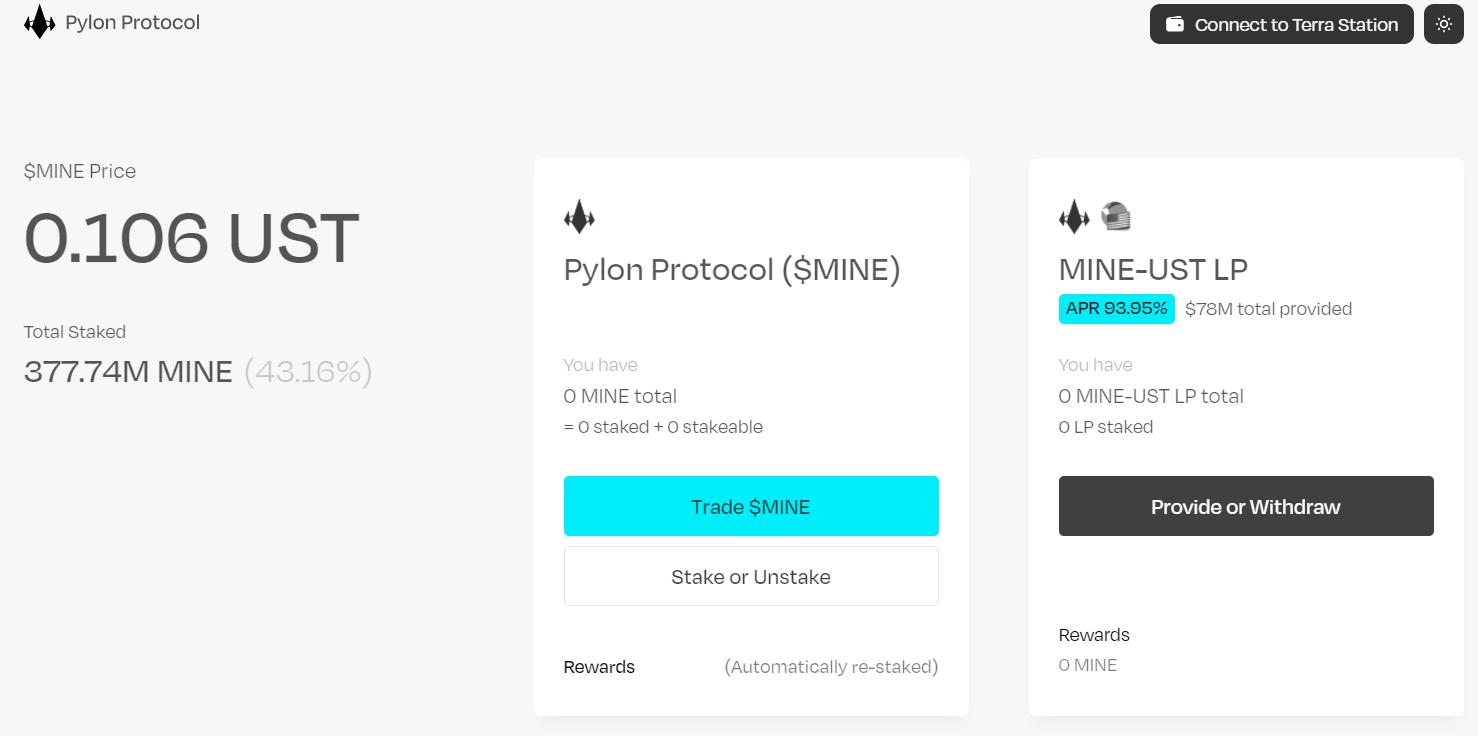Click the APR 93.95% badge
1478x736 pixels.
pos(1116,309)
